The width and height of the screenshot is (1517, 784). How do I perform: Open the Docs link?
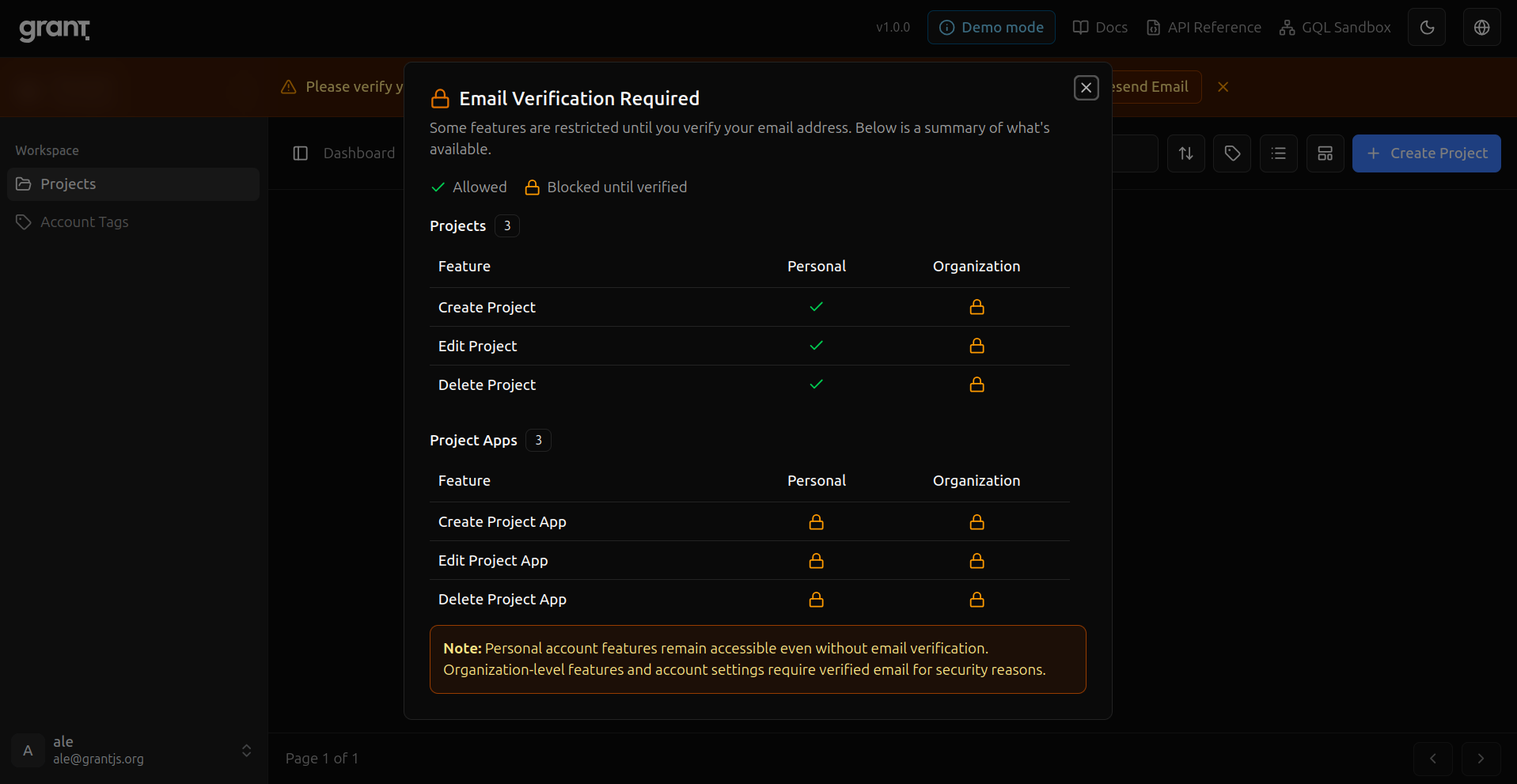point(1100,28)
